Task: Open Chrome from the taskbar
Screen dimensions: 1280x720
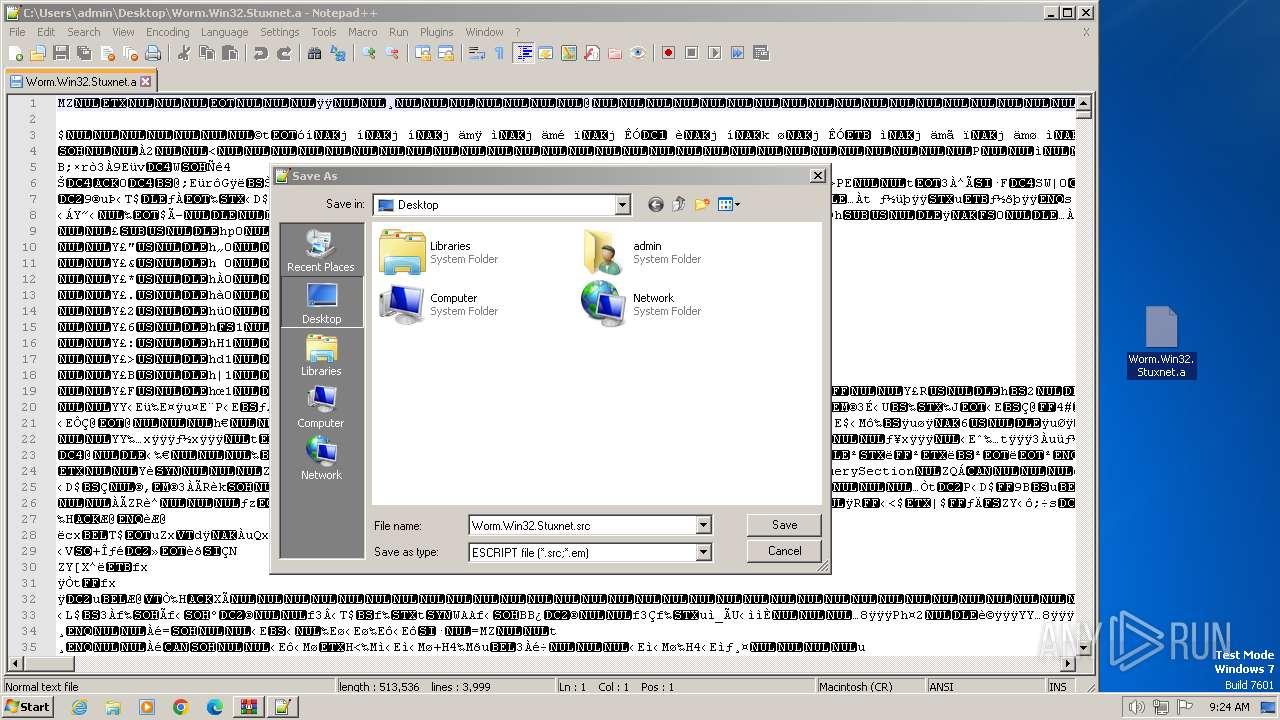Action: click(x=180, y=707)
